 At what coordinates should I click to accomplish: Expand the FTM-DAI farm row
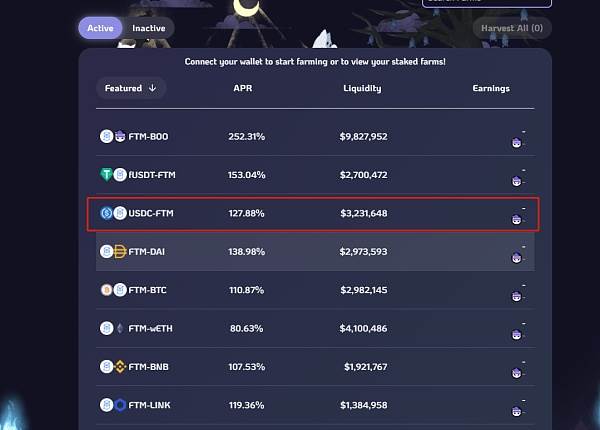315,251
